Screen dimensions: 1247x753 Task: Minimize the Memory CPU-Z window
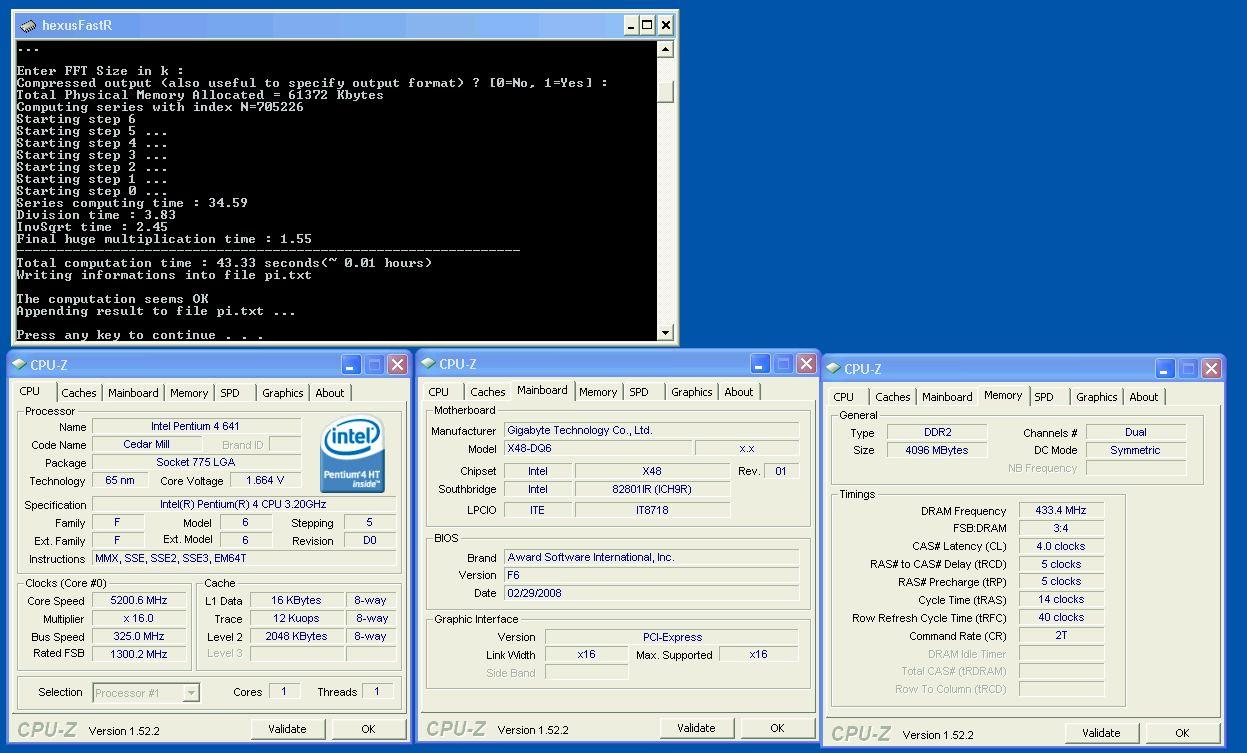[x=1165, y=369]
